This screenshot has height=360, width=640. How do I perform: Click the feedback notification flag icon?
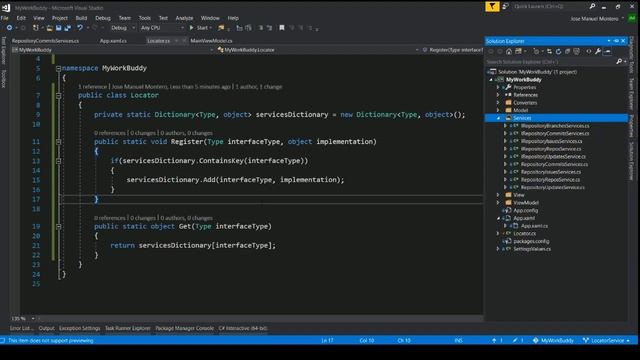tap(492, 7)
